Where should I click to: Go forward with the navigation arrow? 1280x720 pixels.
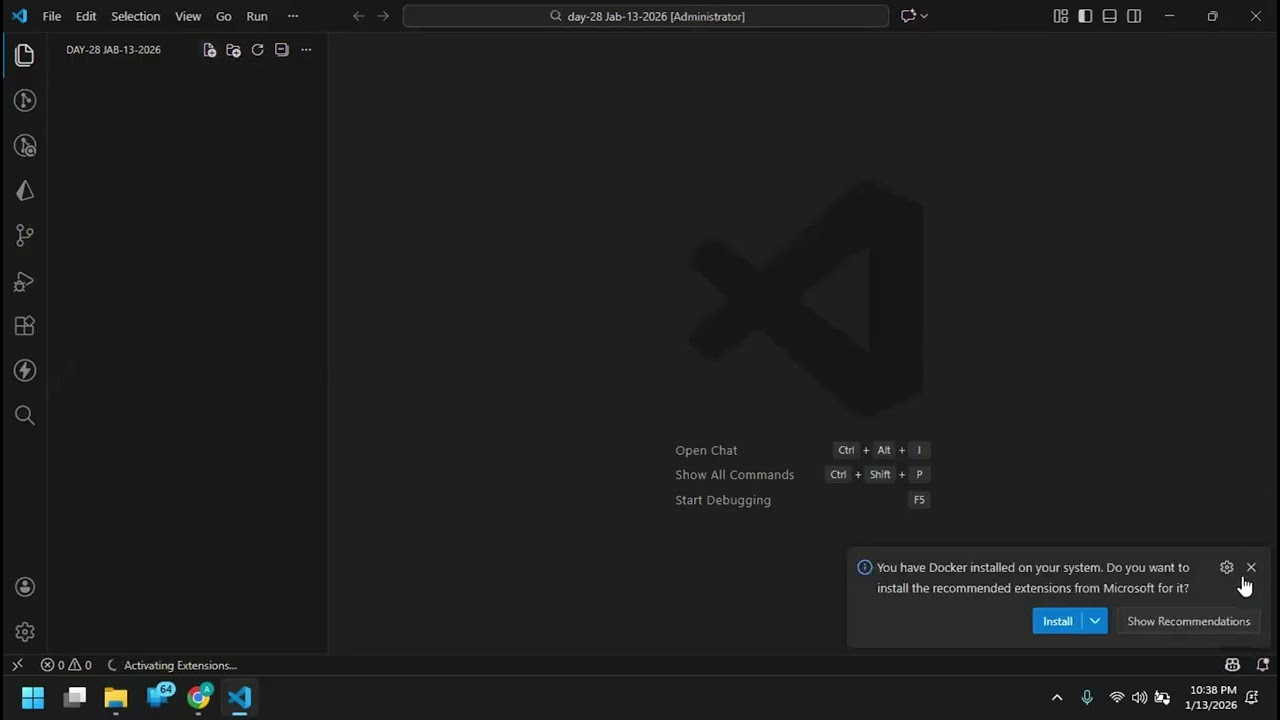[x=383, y=16]
